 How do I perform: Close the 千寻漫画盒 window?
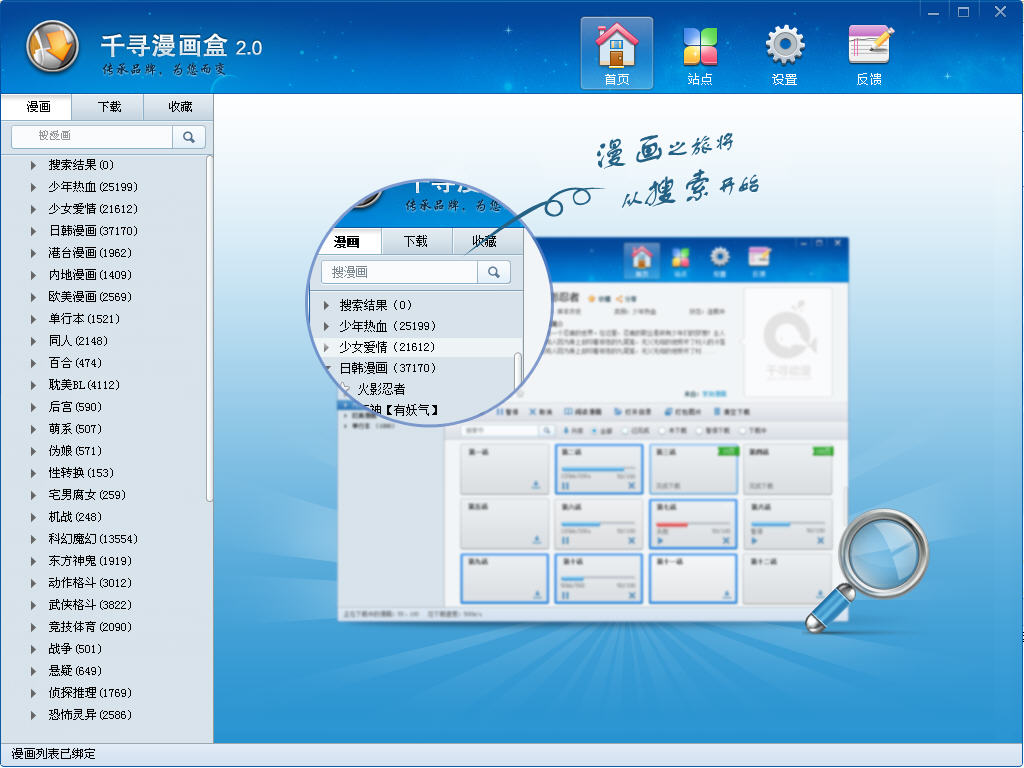click(x=1000, y=12)
